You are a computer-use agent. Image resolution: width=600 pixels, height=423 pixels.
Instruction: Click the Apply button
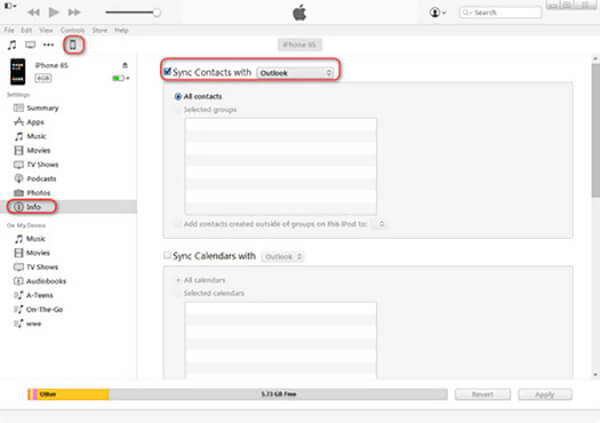point(545,394)
